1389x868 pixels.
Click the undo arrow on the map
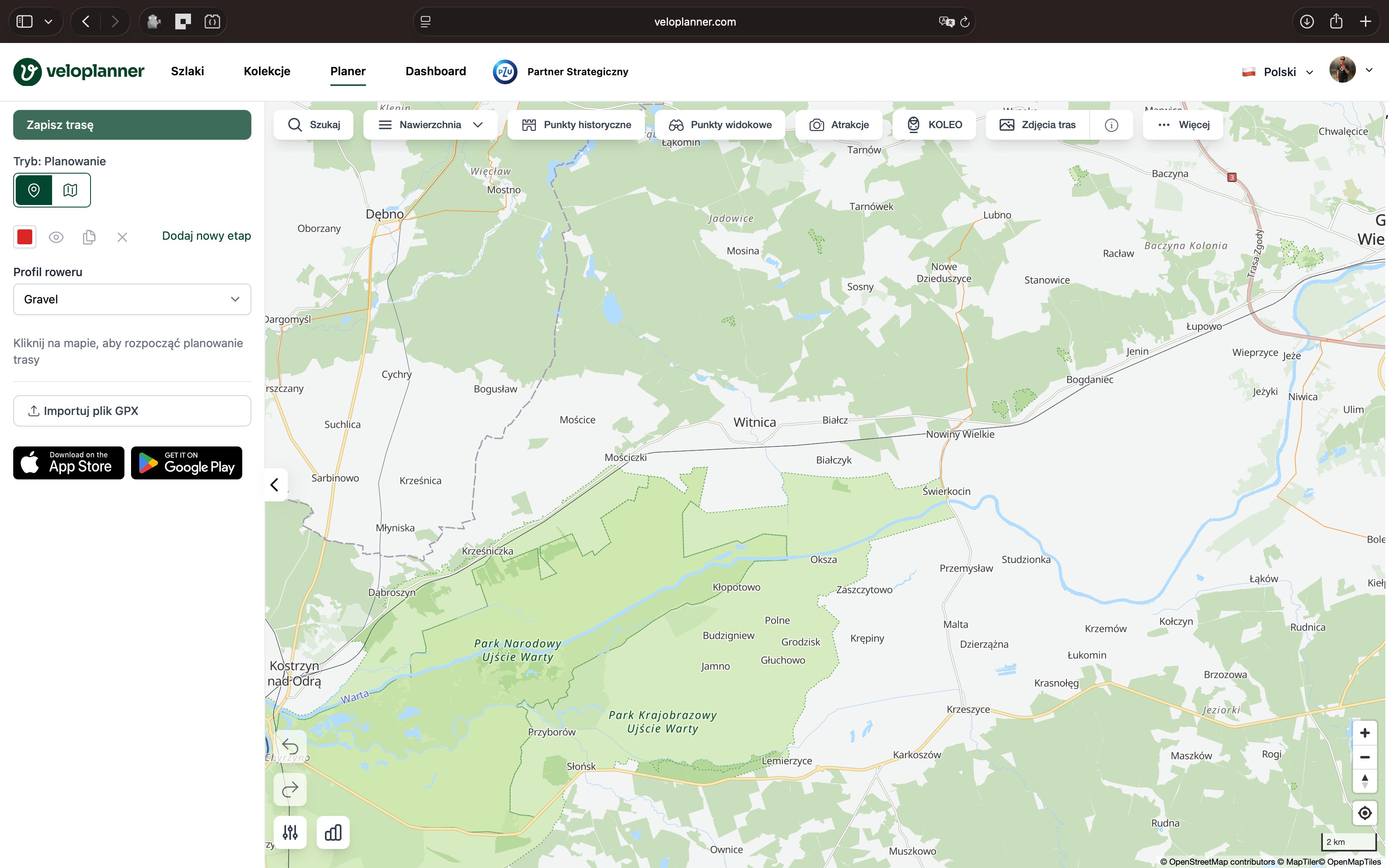coord(291,746)
